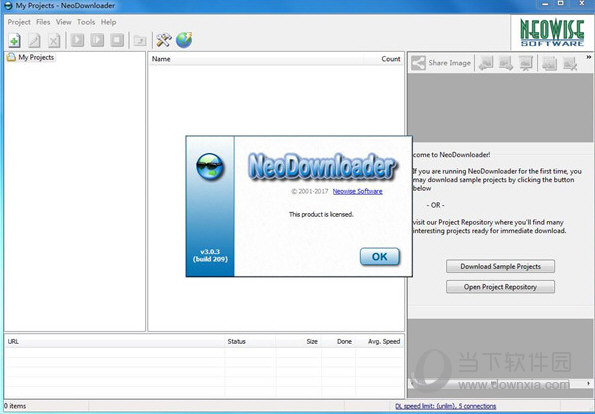This screenshot has height=414, width=595.
Task: Click the second play icon in toolbar
Action: click(x=97, y=40)
